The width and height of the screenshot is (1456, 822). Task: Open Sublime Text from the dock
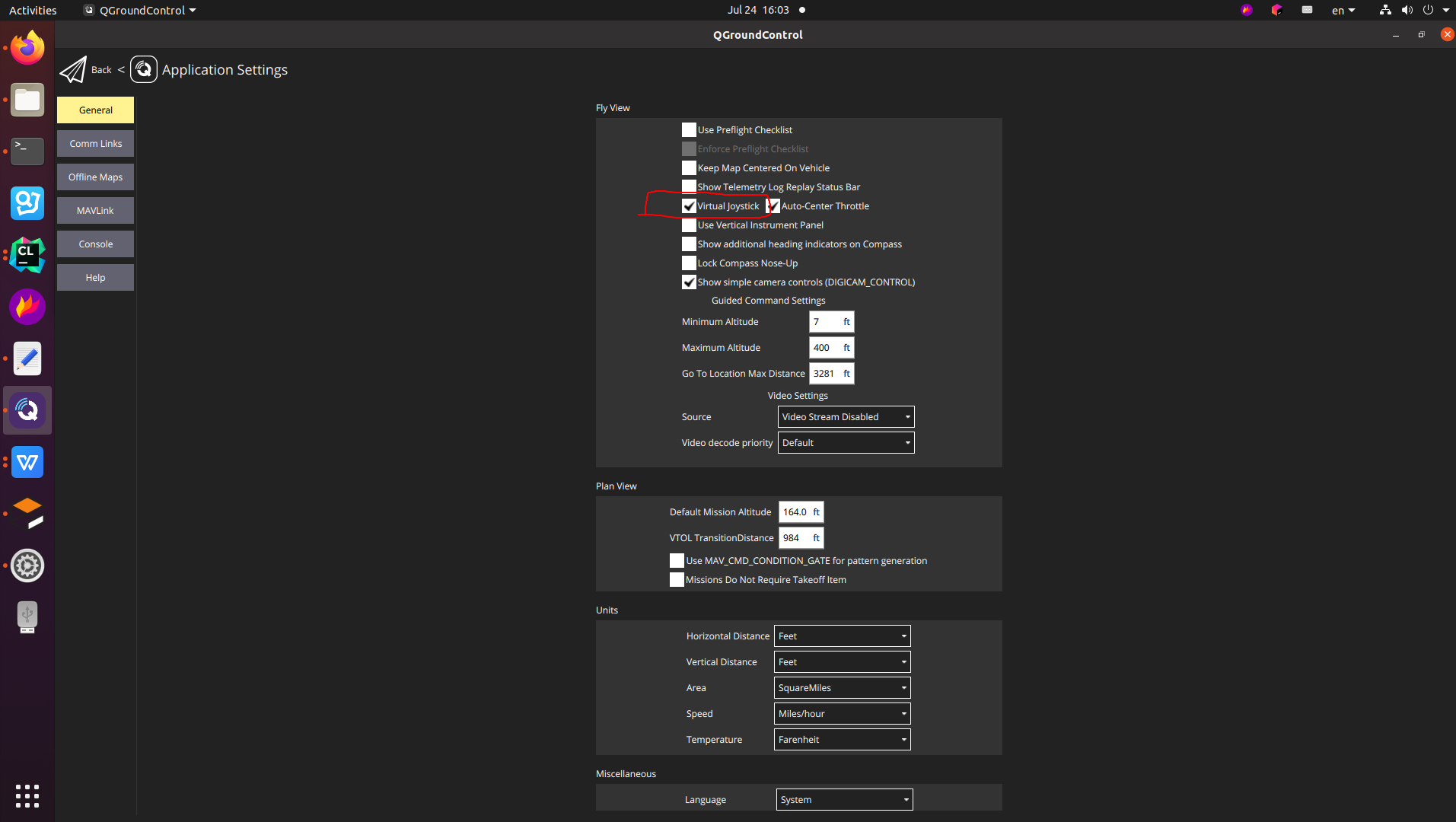[27, 514]
